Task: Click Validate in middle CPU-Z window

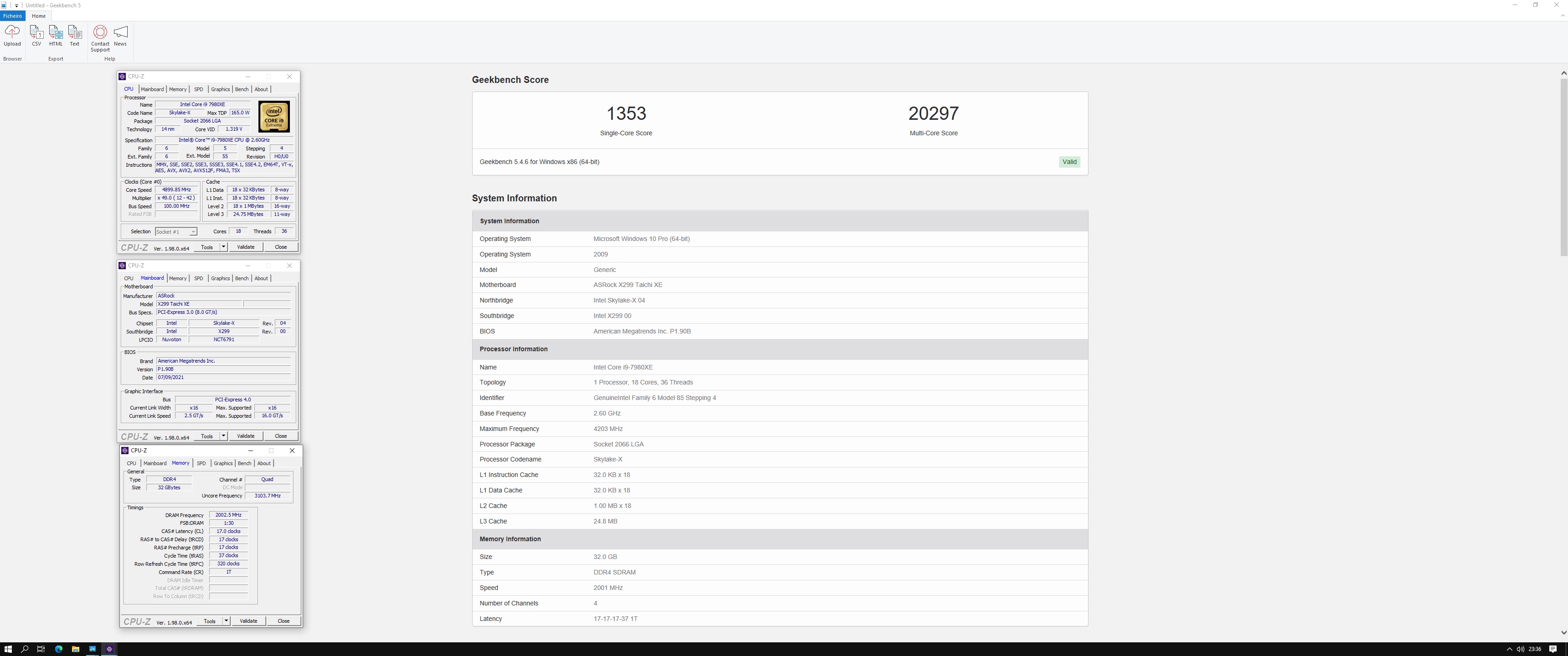Action: point(246,436)
